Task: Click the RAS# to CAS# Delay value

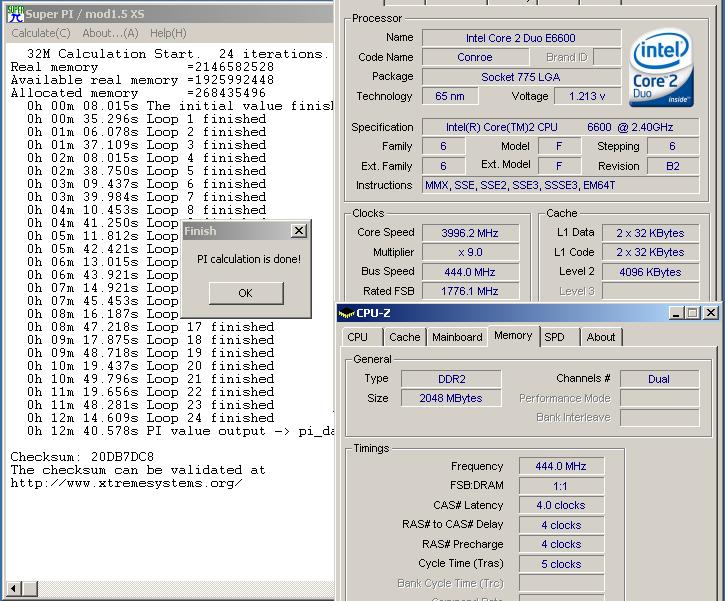Action: (x=561, y=525)
